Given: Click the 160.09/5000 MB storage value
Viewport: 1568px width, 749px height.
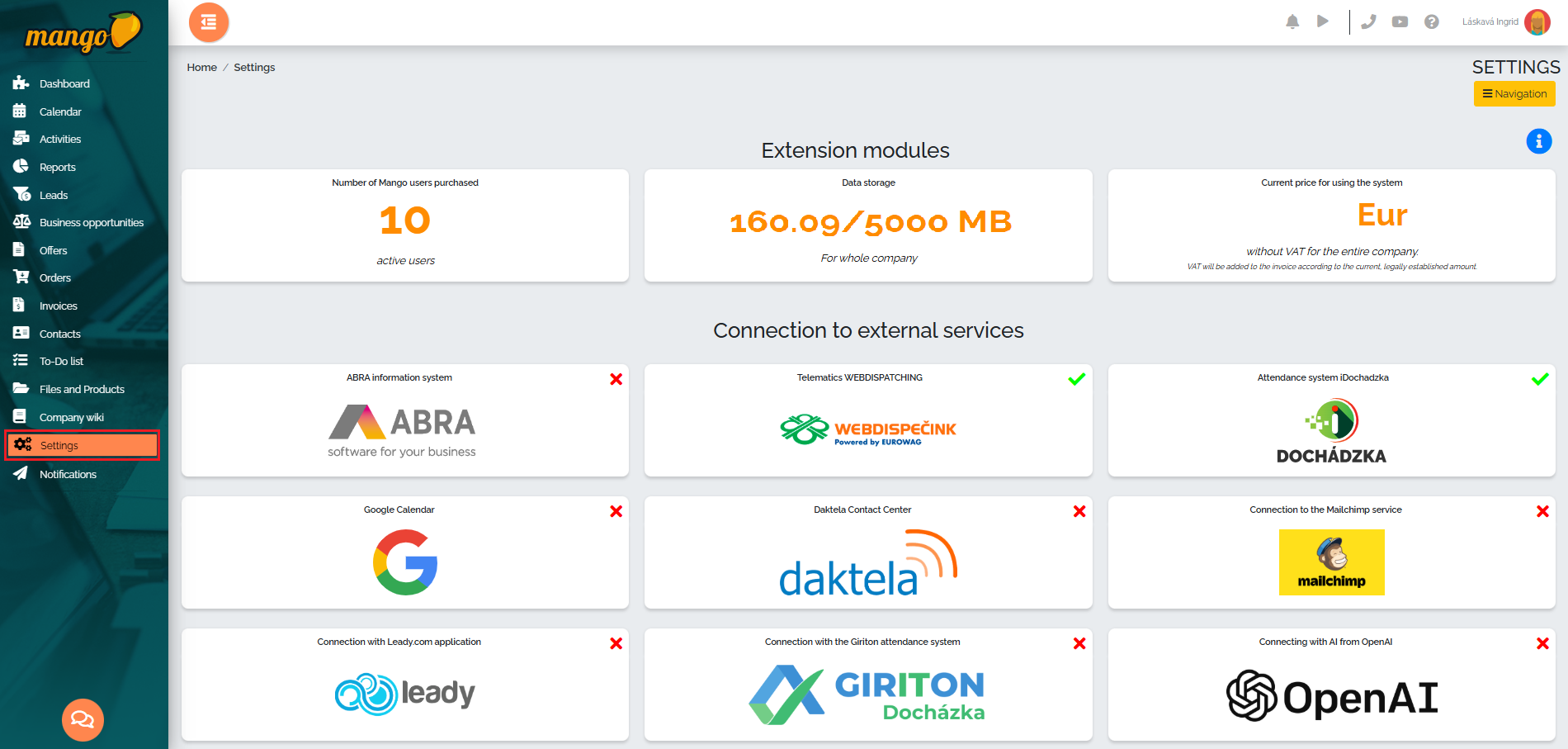Looking at the screenshot, I should click(x=870, y=222).
